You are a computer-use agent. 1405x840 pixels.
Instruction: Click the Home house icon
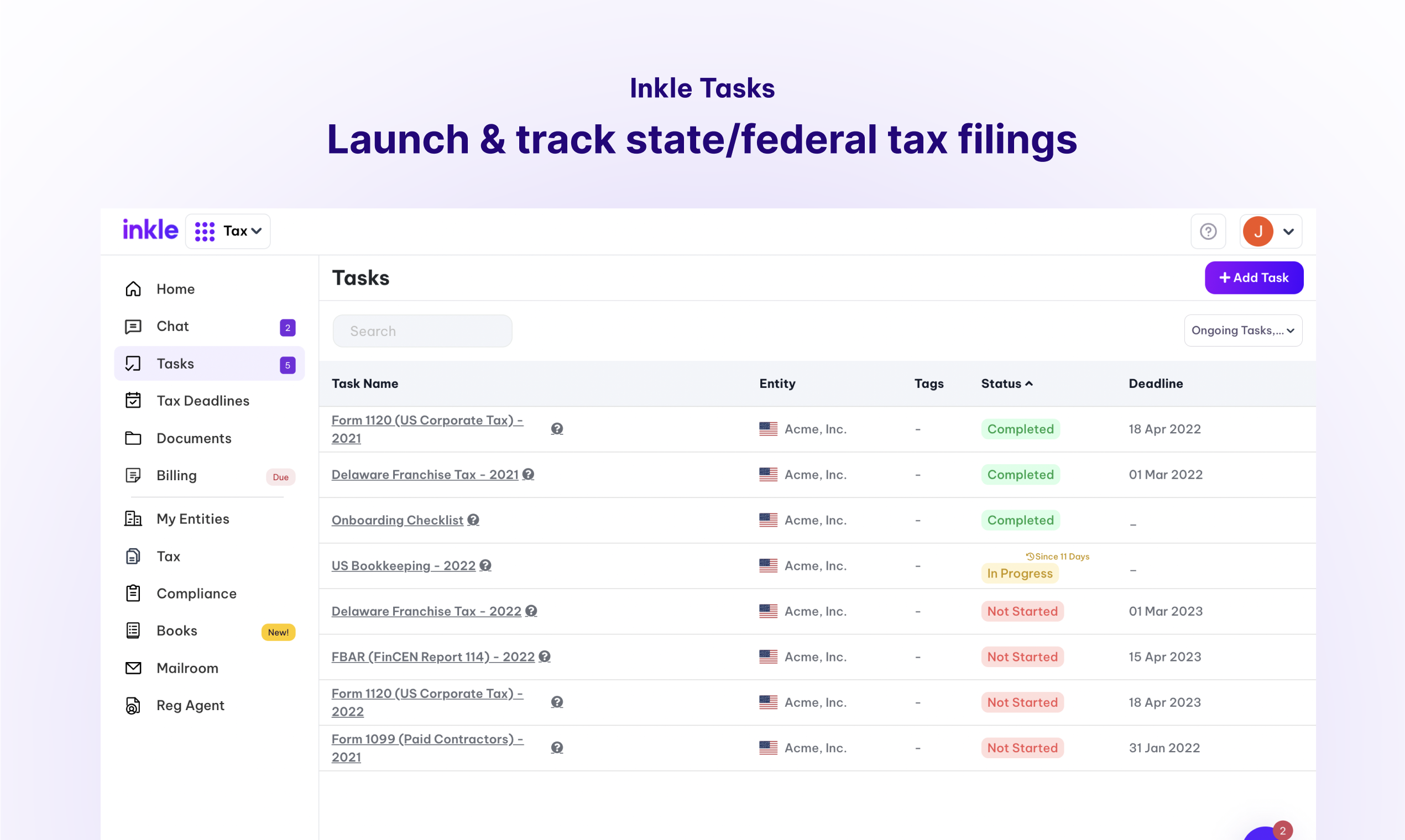(x=133, y=288)
